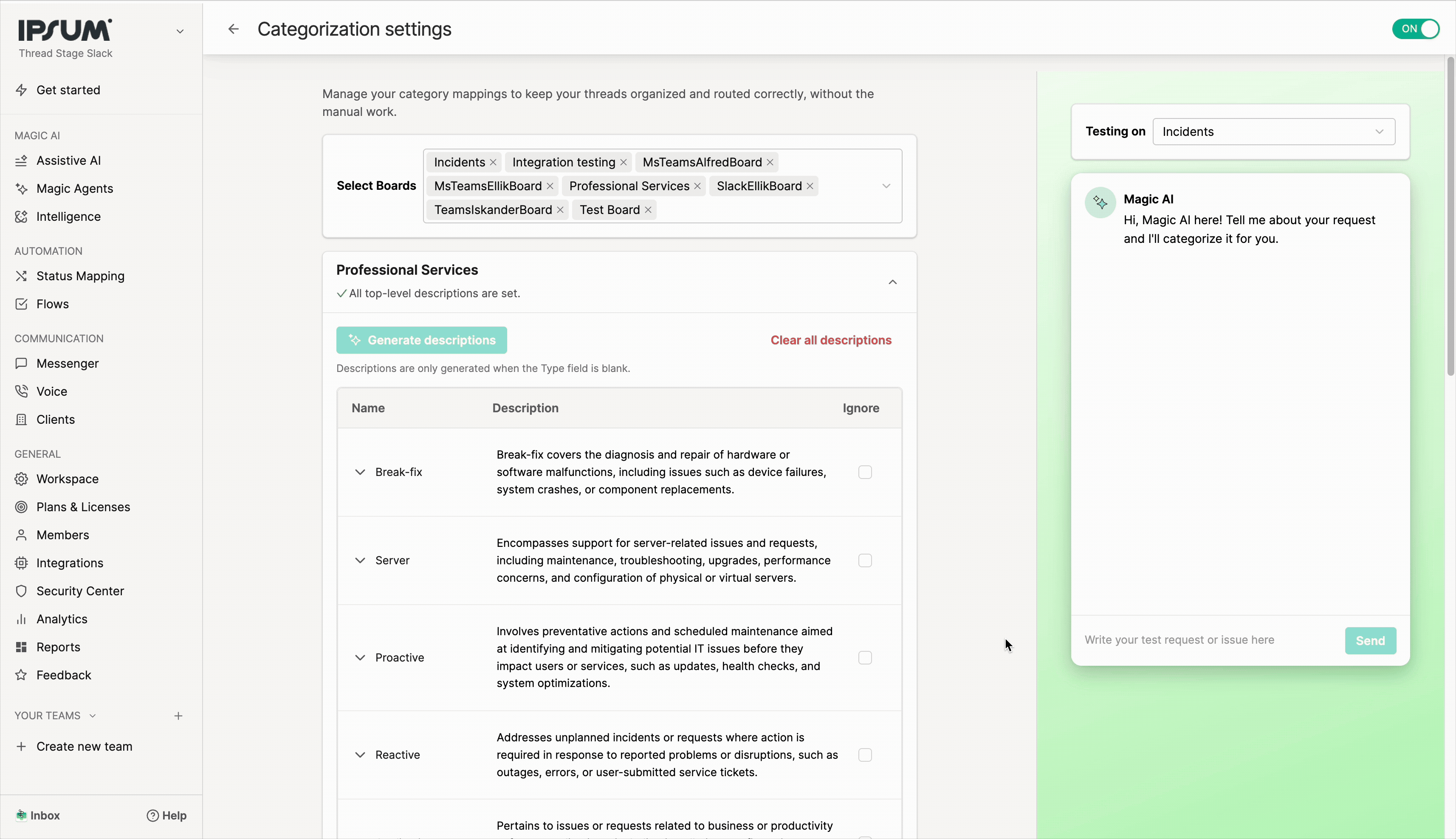This screenshot has width=1456, height=839.
Task: Add a team with the plus icon
Action: [x=178, y=716]
